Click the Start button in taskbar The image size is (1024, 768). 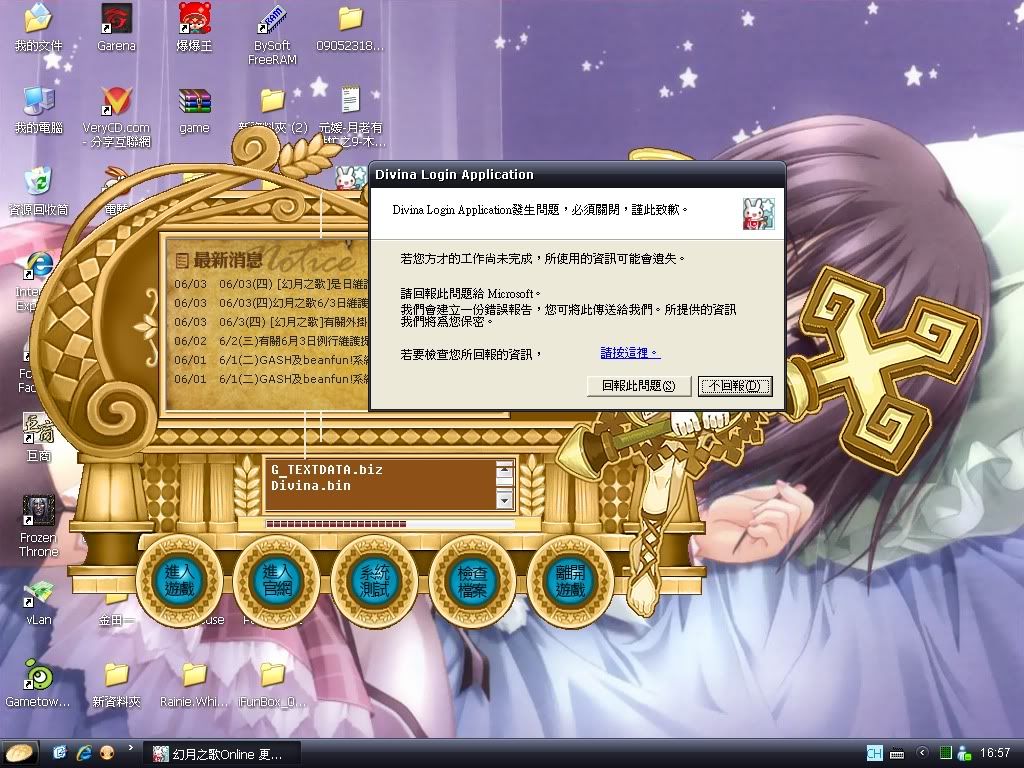(19, 754)
